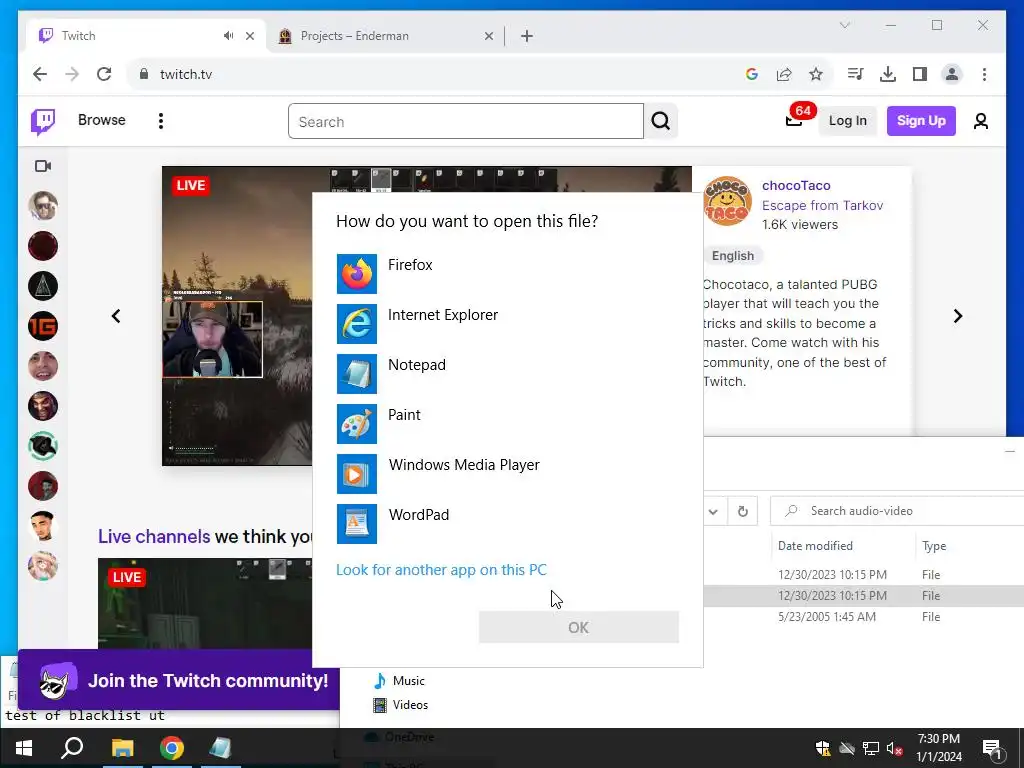Open the Live channels link
Image resolution: width=1024 pixels, height=768 pixels.
tap(154, 537)
